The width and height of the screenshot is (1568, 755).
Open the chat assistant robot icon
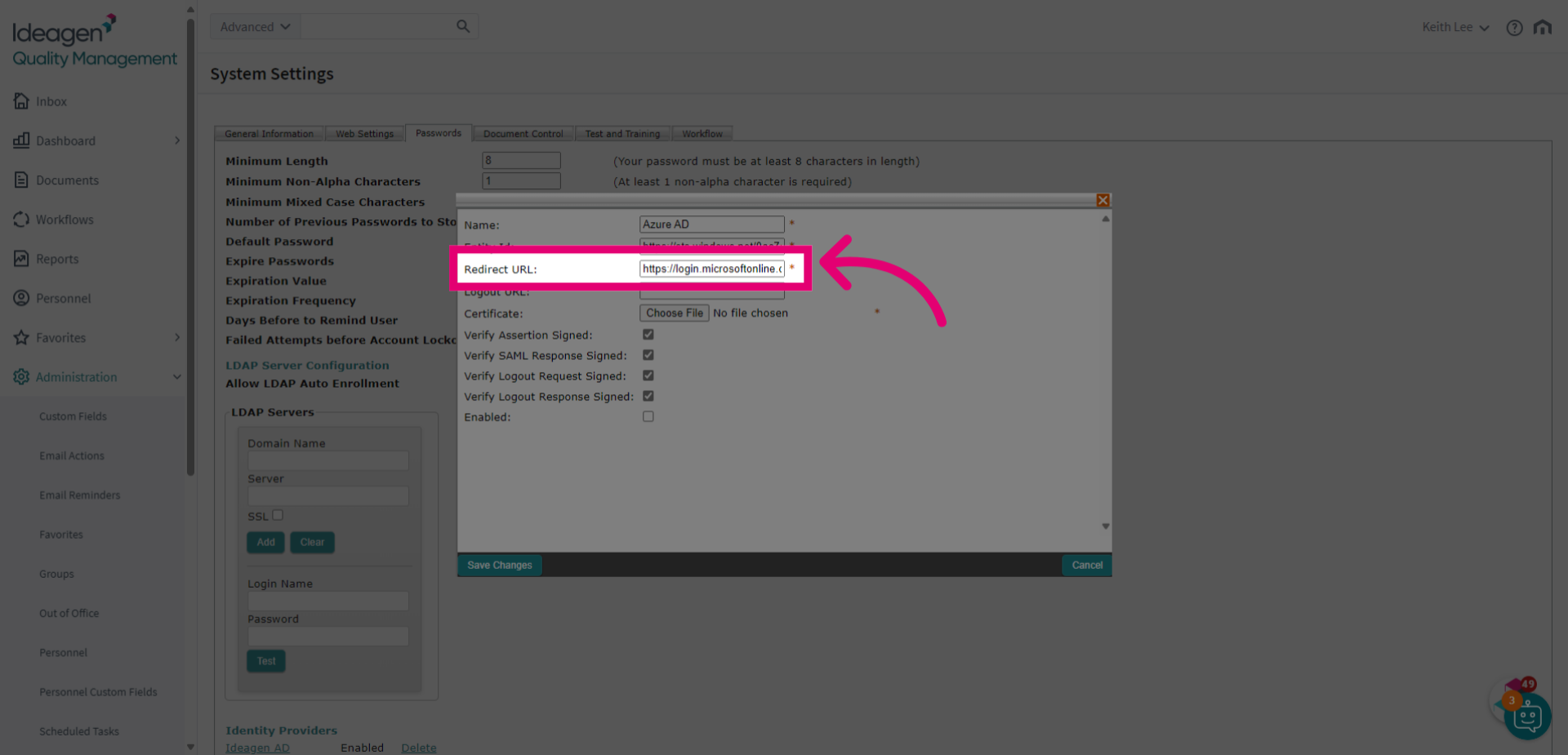(1526, 717)
